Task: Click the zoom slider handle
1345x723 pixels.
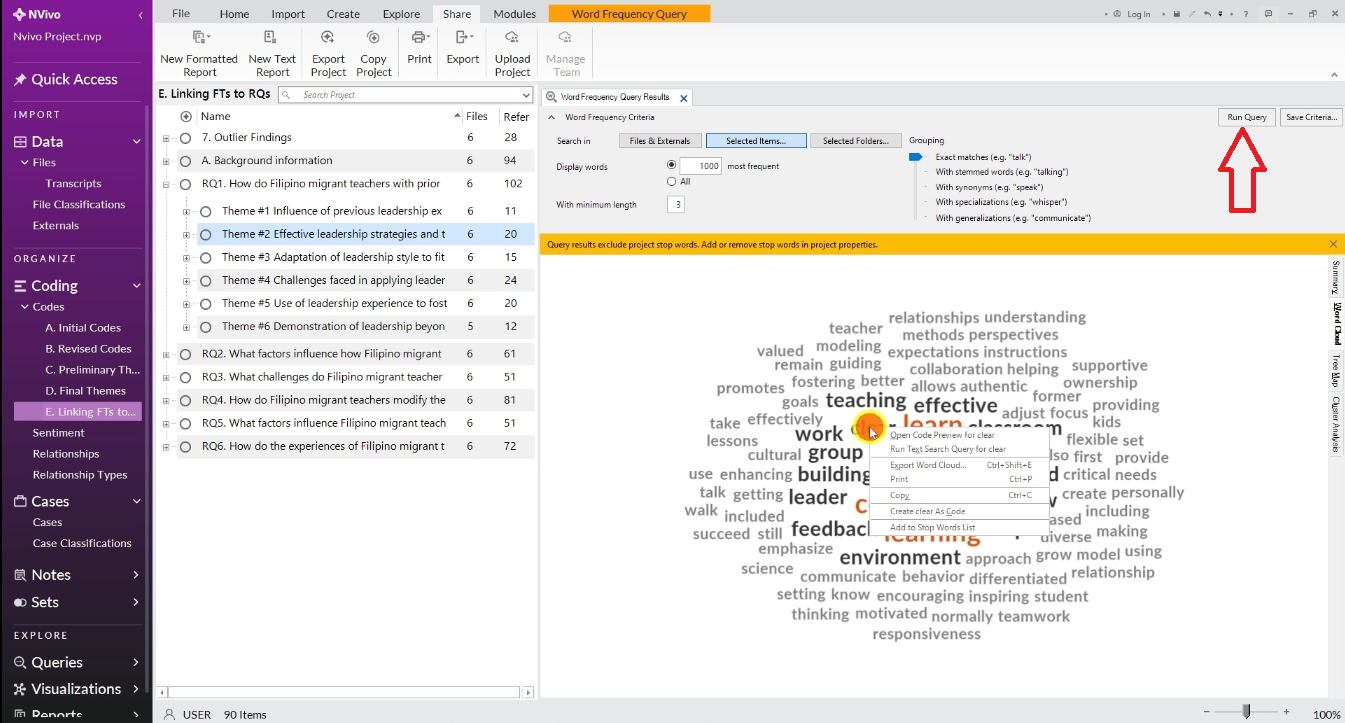Action: tap(1246, 712)
